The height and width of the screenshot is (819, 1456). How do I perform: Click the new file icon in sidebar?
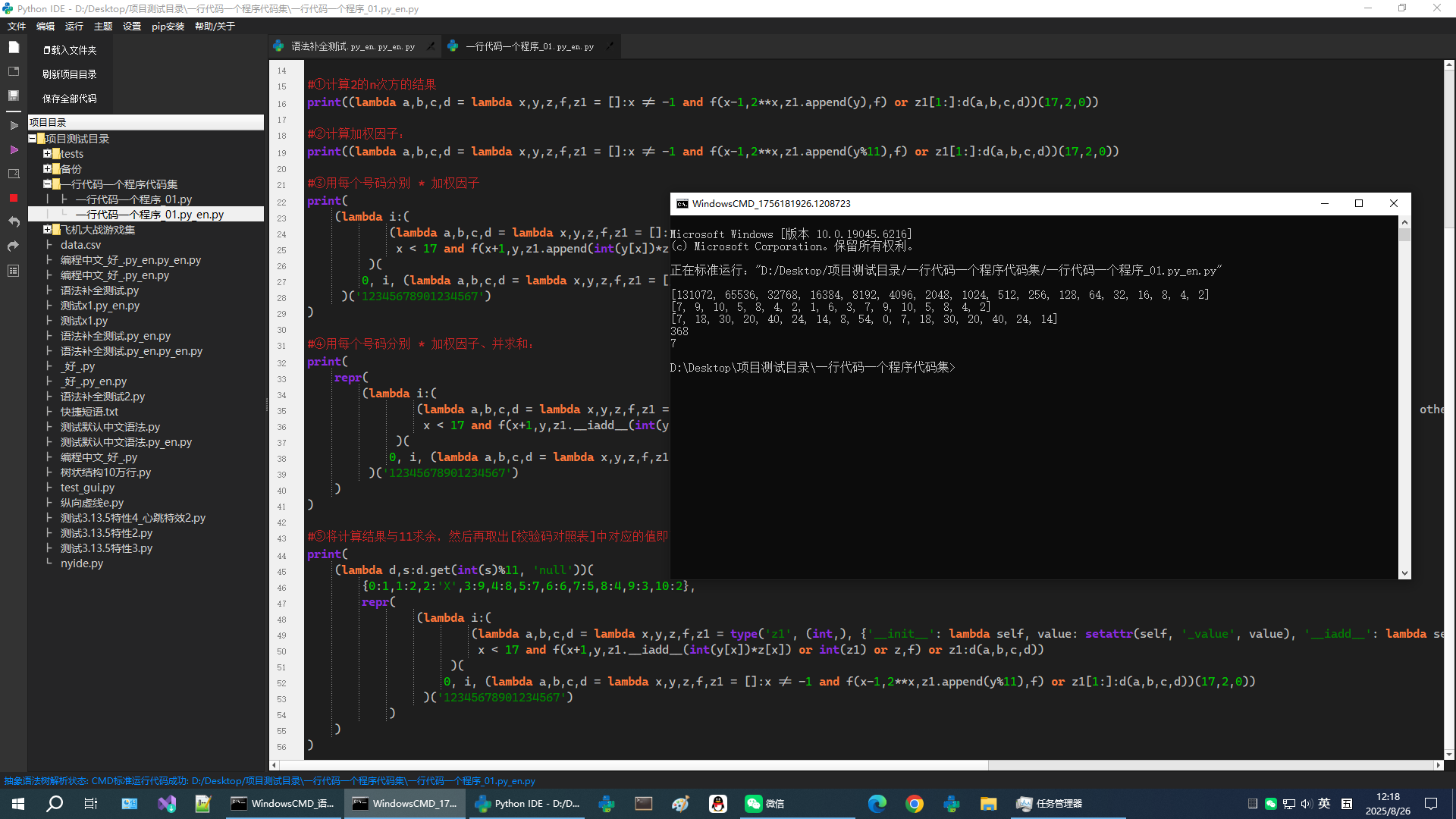pyautogui.click(x=14, y=47)
